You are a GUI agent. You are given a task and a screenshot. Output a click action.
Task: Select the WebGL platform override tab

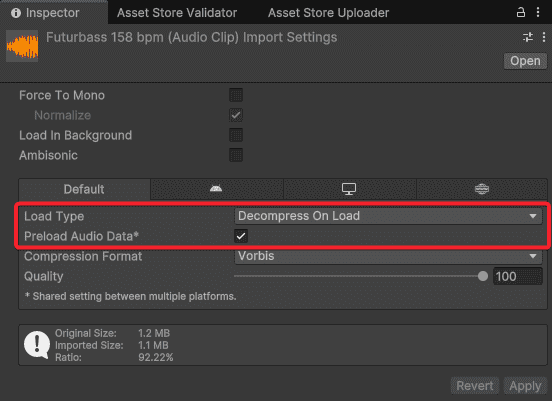(482, 189)
